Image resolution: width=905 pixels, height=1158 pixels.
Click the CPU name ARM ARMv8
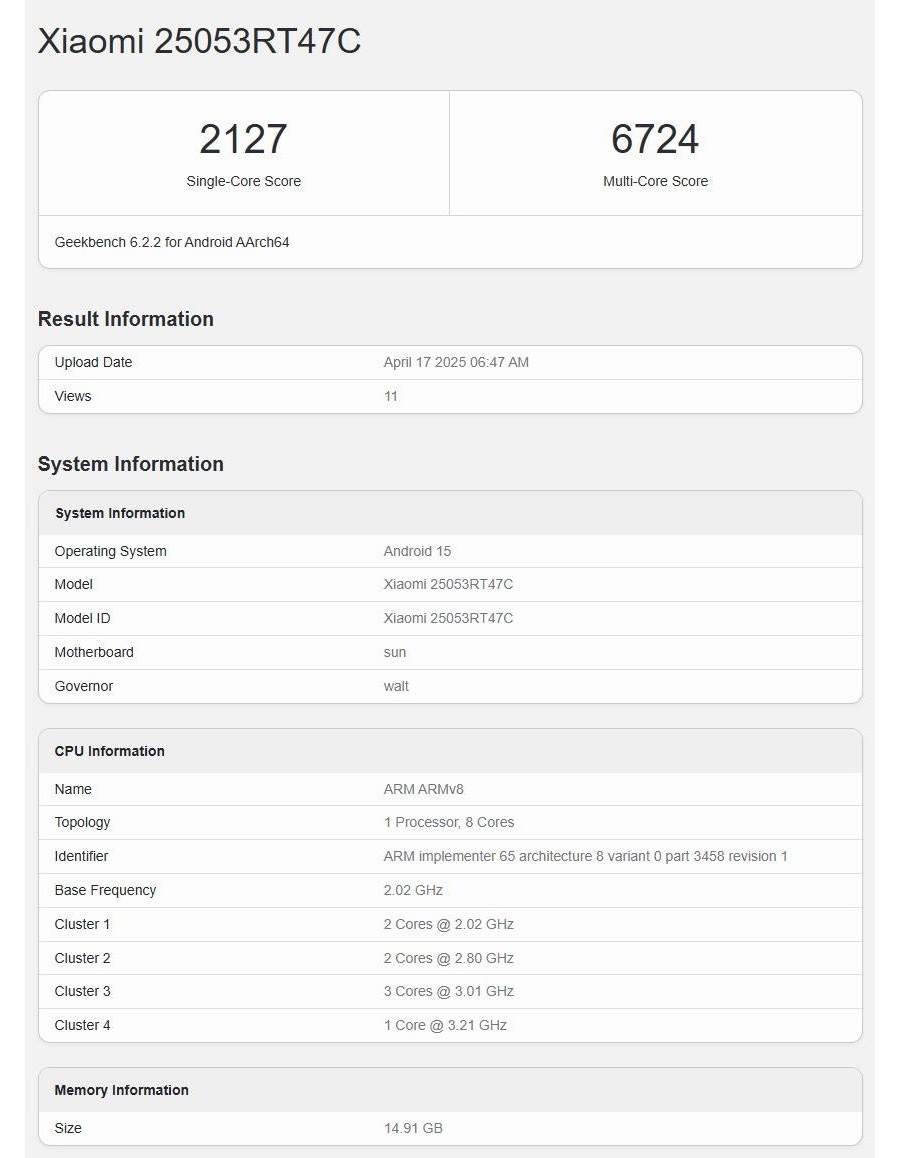(423, 789)
